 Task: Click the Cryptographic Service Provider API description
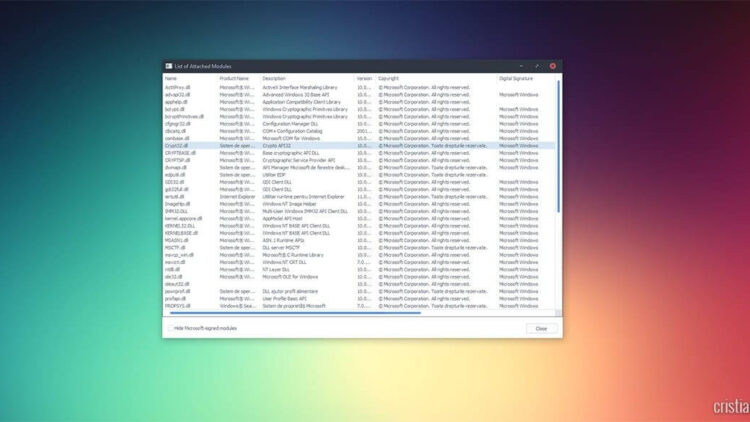pos(298,160)
